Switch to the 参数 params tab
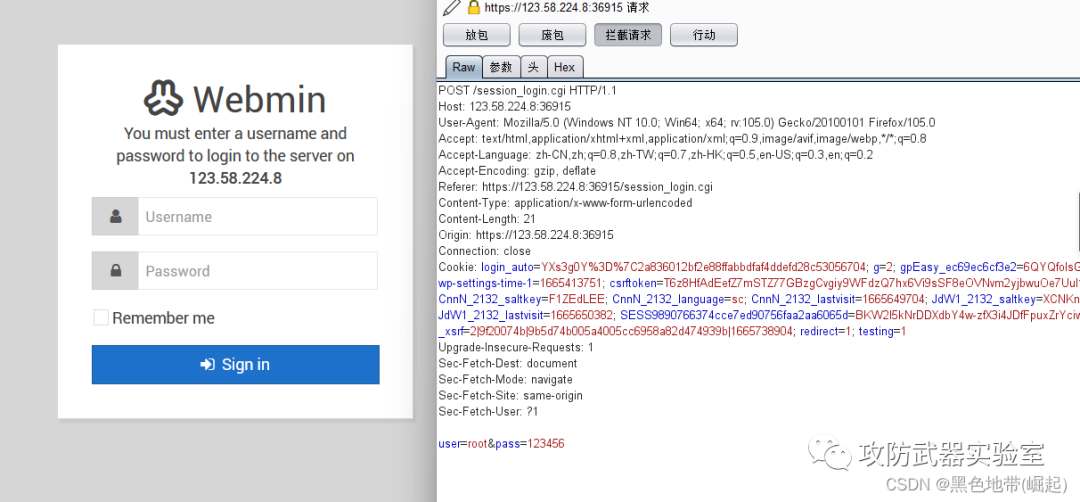Screen dimensions: 1080x502 [x=501, y=67]
